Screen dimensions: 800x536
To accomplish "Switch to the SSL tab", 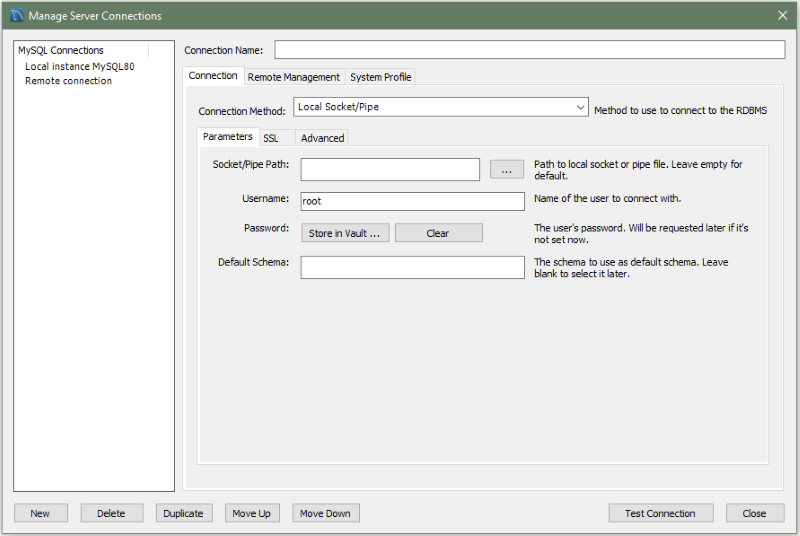I will coord(271,138).
